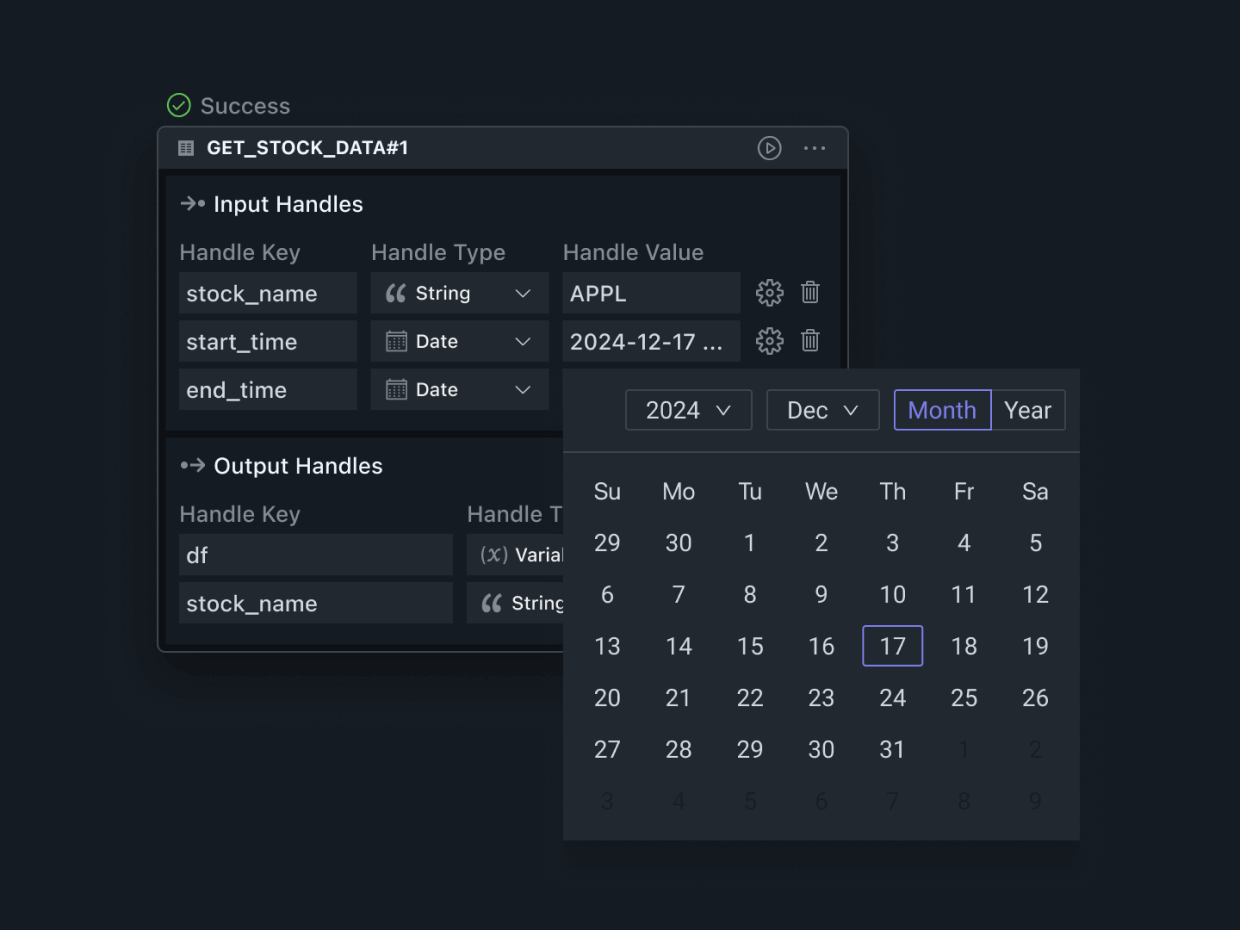This screenshot has height=930, width=1240.
Task: Click the table icon beside GET_STOCK_DATA#1 title
Action: point(186,148)
